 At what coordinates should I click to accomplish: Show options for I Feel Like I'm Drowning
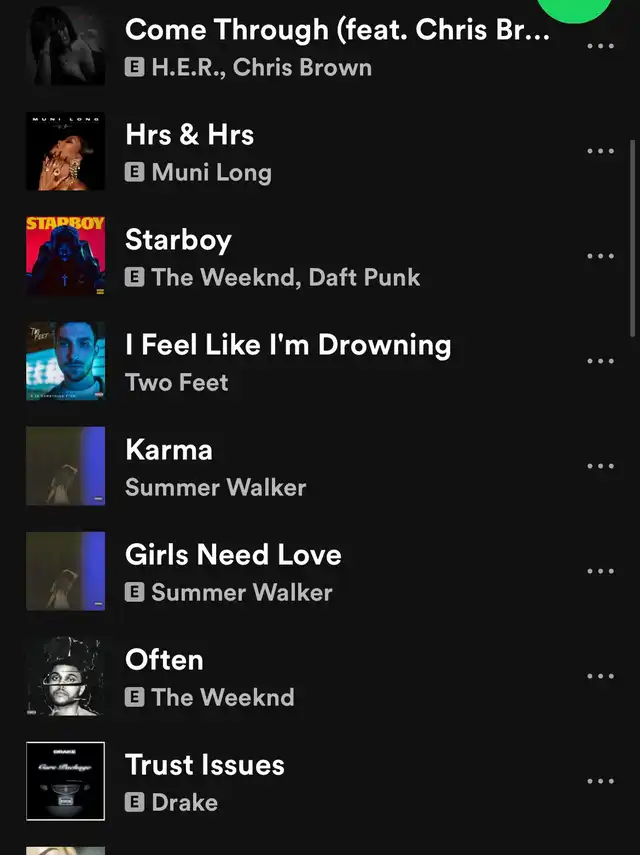pos(600,361)
